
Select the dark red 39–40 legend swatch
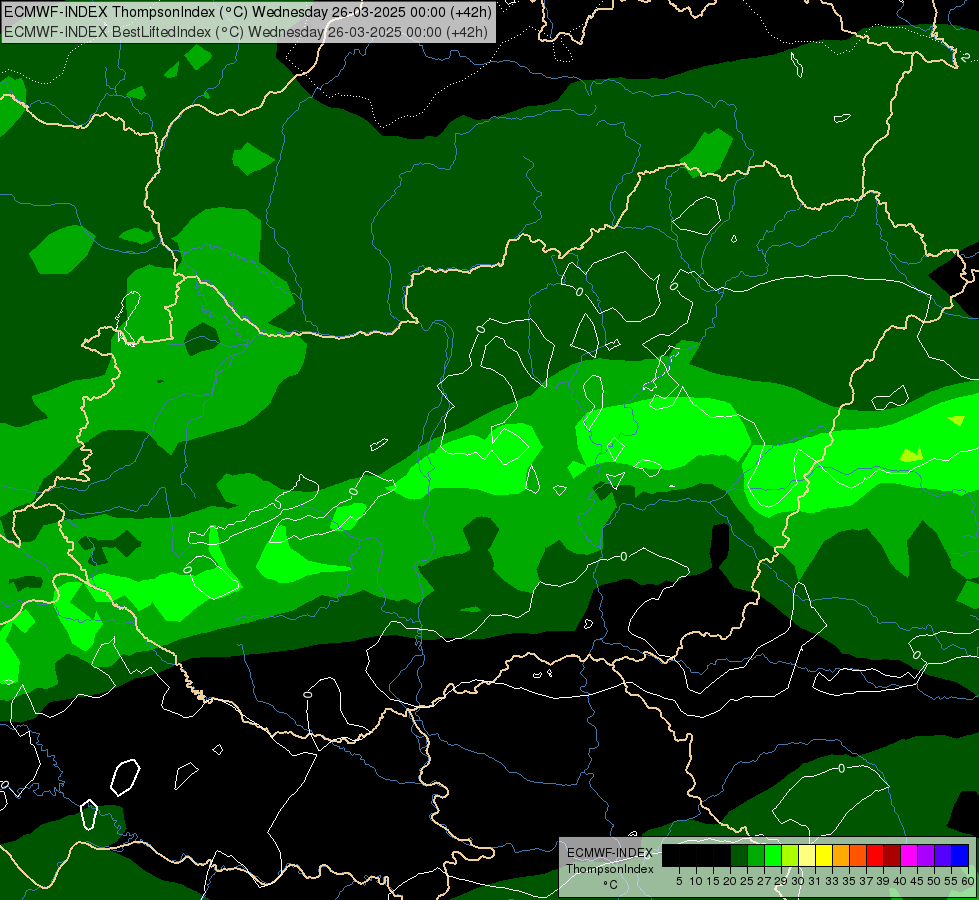(x=892, y=855)
